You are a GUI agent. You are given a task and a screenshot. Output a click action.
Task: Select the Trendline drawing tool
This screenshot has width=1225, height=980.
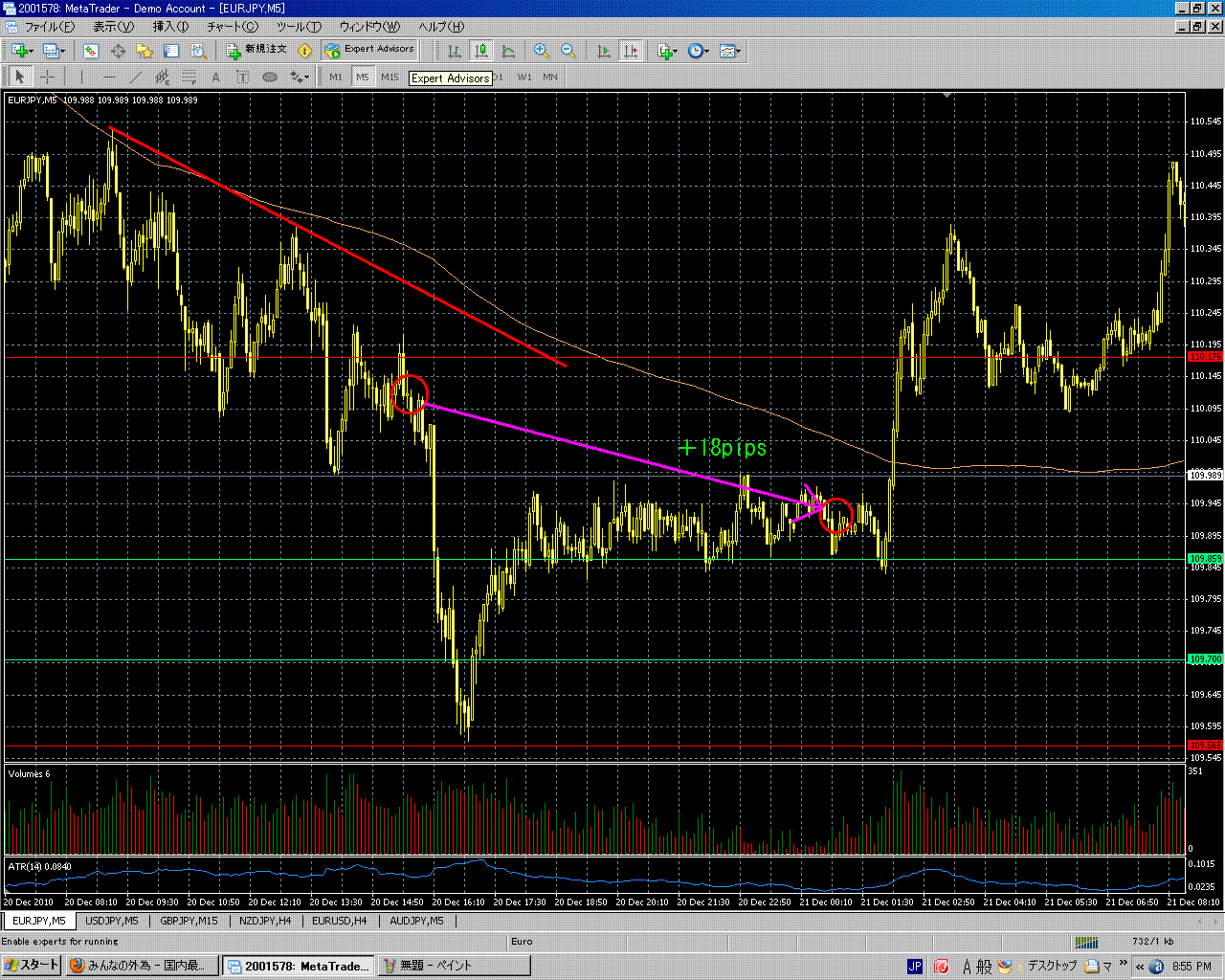pyautogui.click(x=135, y=78)
